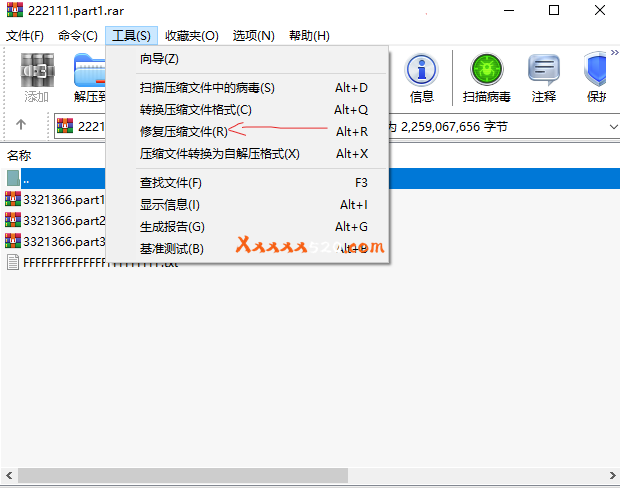Click the parent folder icon
Screen dimensions: 620x488
tap(13, 179)
